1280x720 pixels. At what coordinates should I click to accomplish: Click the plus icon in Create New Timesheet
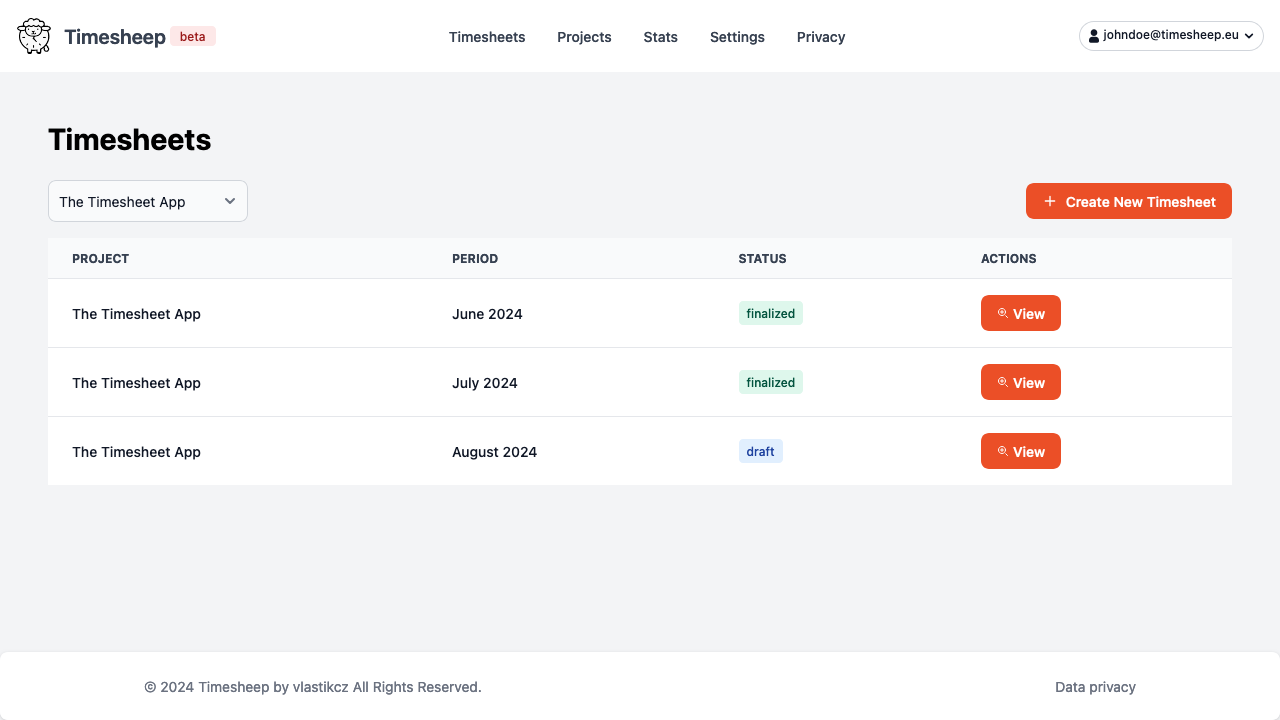1049,201
